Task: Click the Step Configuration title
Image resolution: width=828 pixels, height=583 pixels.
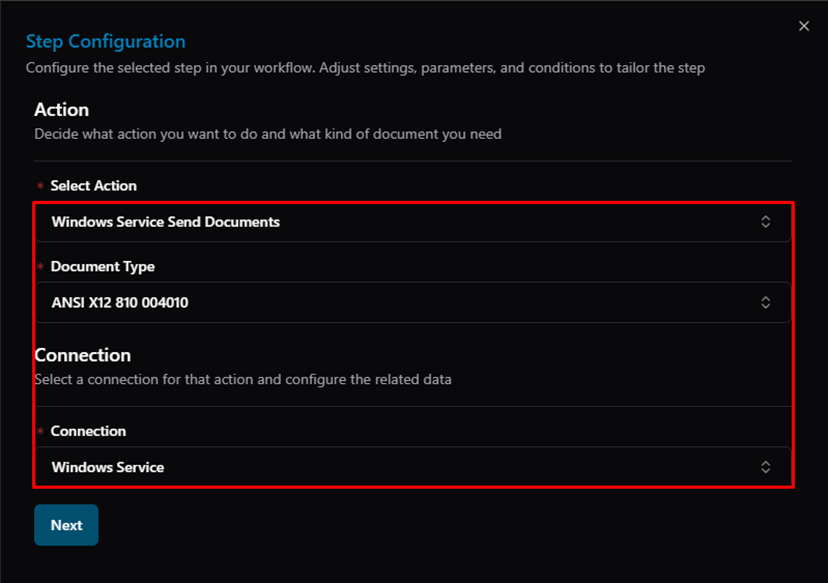Action: [106, 41]
